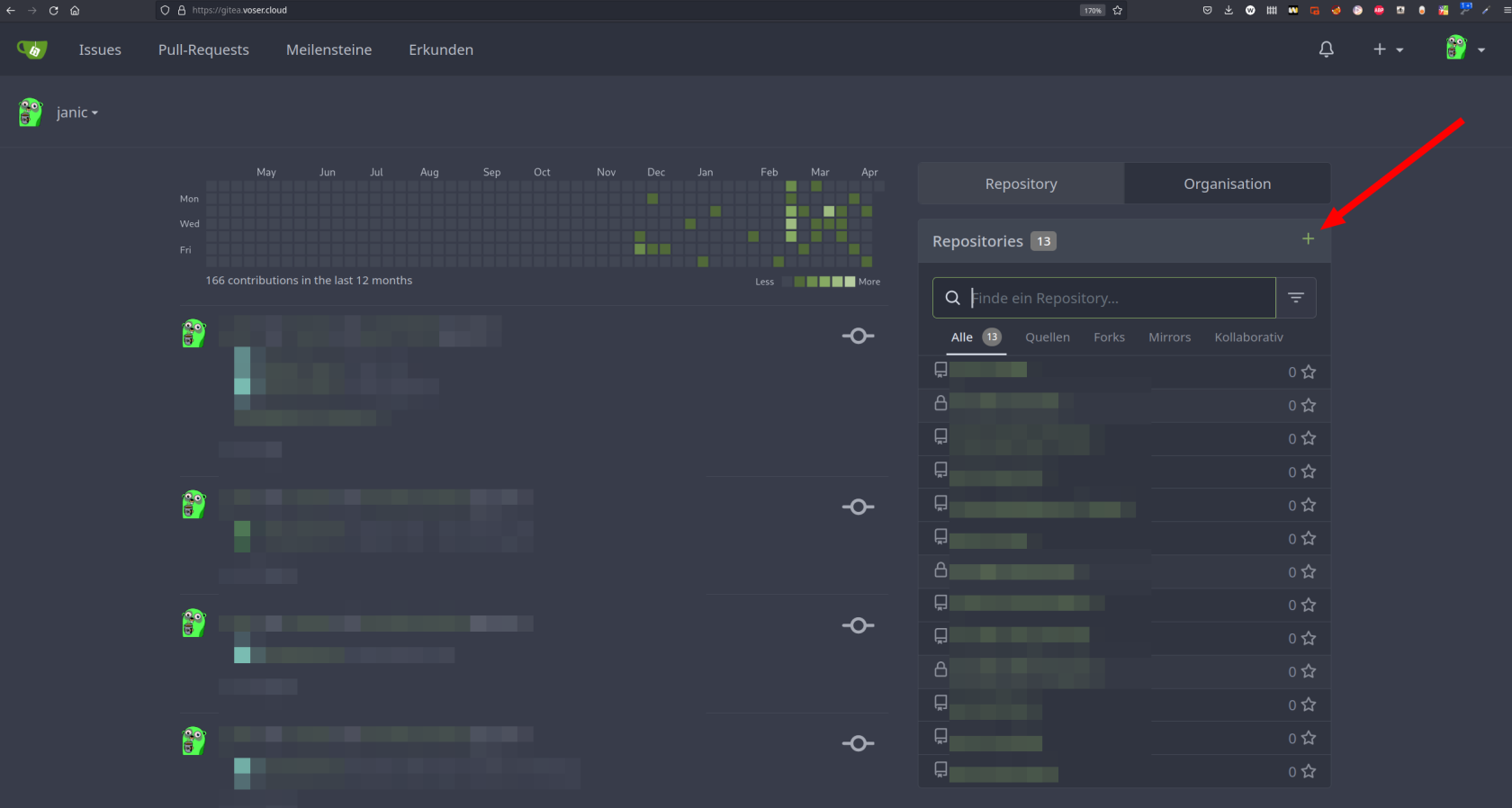
Task: Open the browser home page icon
Action: (75, 11)
